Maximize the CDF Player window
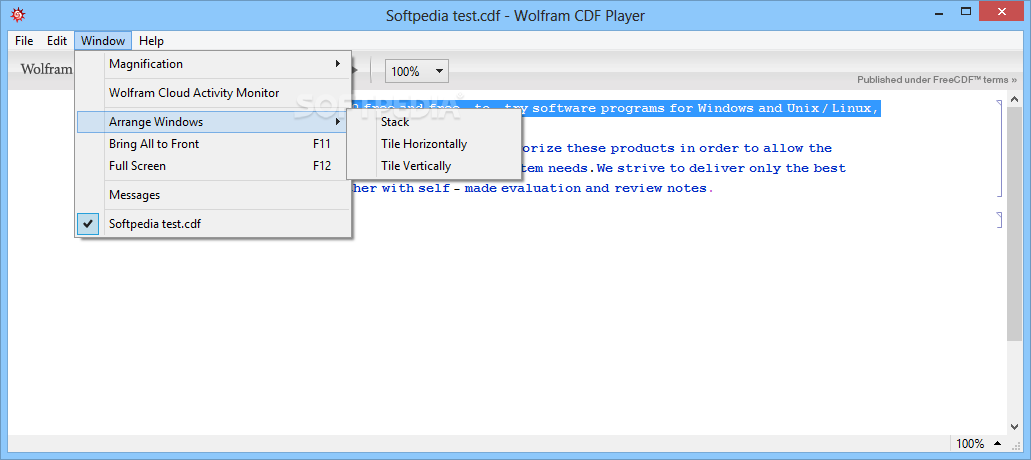1031x460 pixels. [966, 11]
